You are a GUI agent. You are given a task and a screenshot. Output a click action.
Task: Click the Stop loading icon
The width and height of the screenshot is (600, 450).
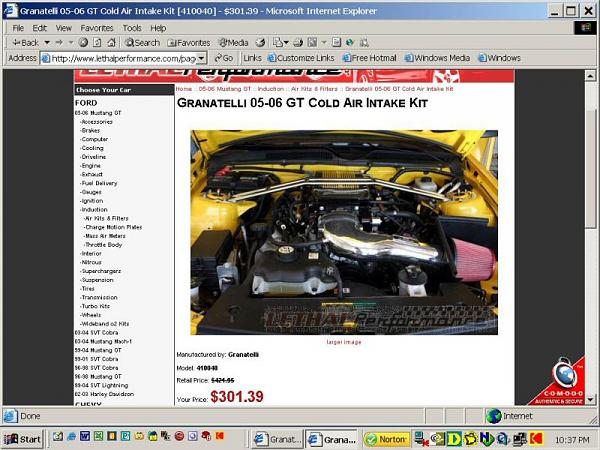(83, 42)
